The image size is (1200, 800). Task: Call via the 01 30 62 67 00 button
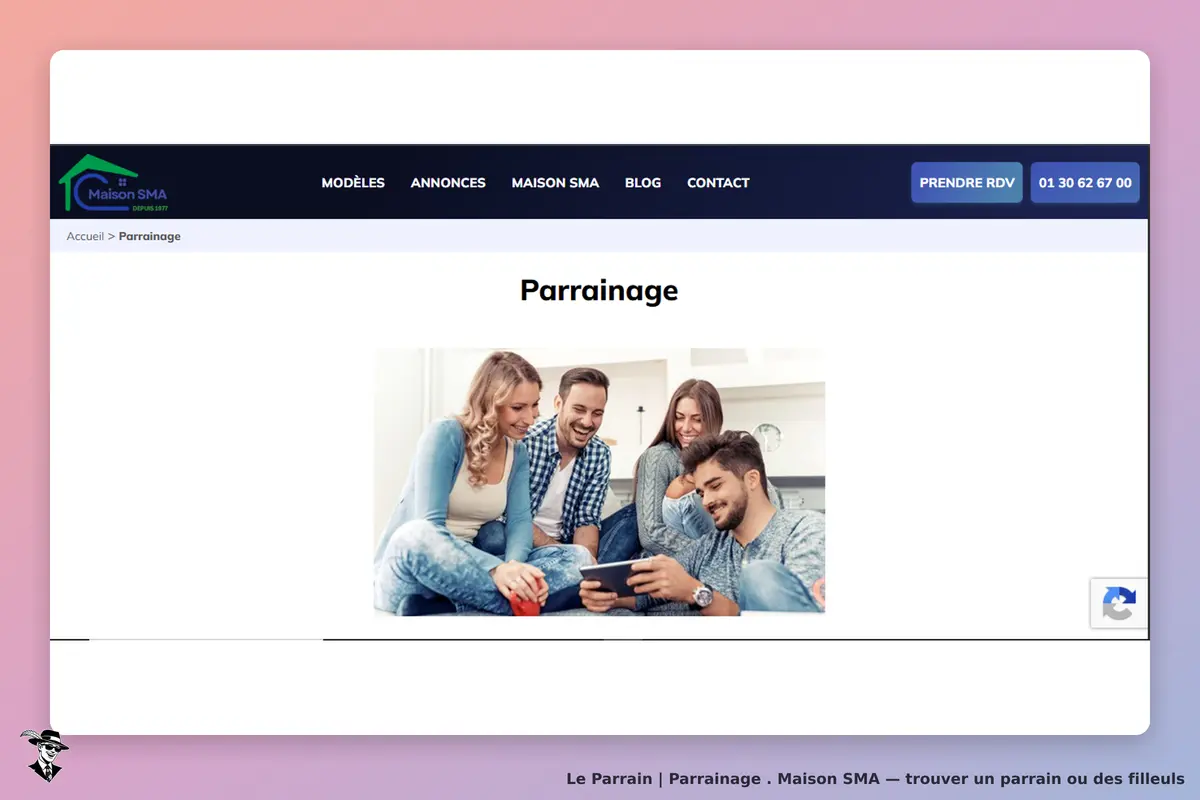(x=1085, y=183)
